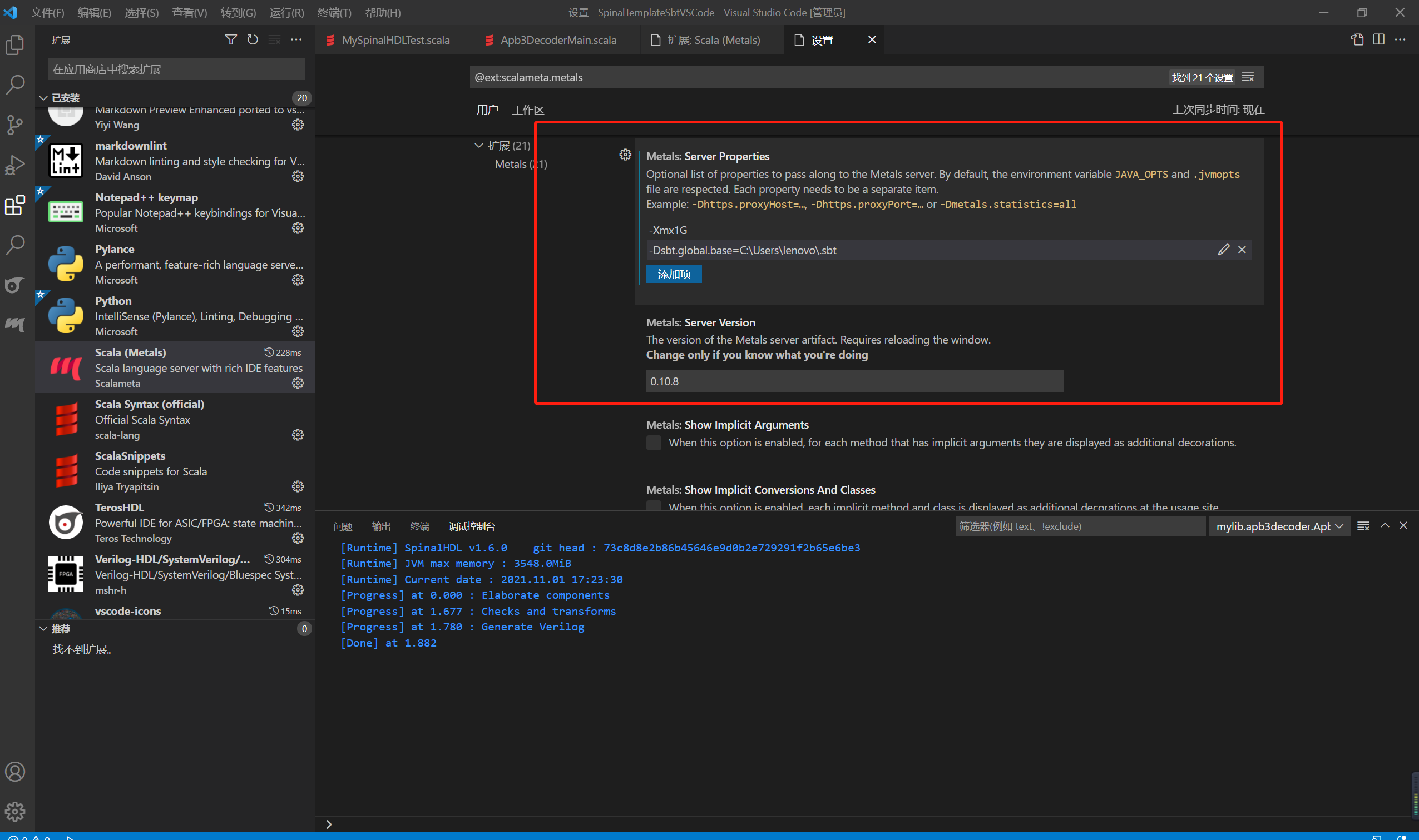Close the 设置 editor tab
The width and height of the screenshot is (1419, 840).
(872, 39)
